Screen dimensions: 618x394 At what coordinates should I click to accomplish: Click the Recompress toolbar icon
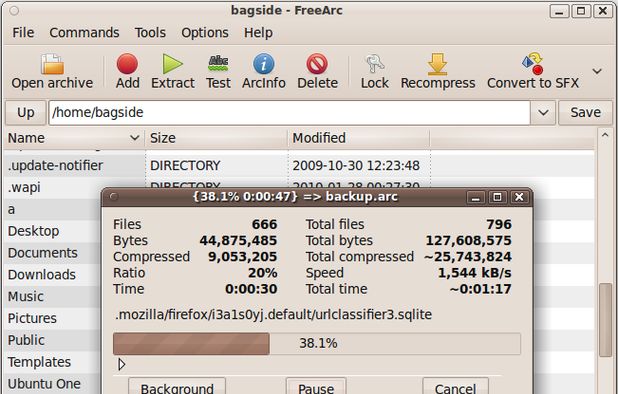point(437,64)
